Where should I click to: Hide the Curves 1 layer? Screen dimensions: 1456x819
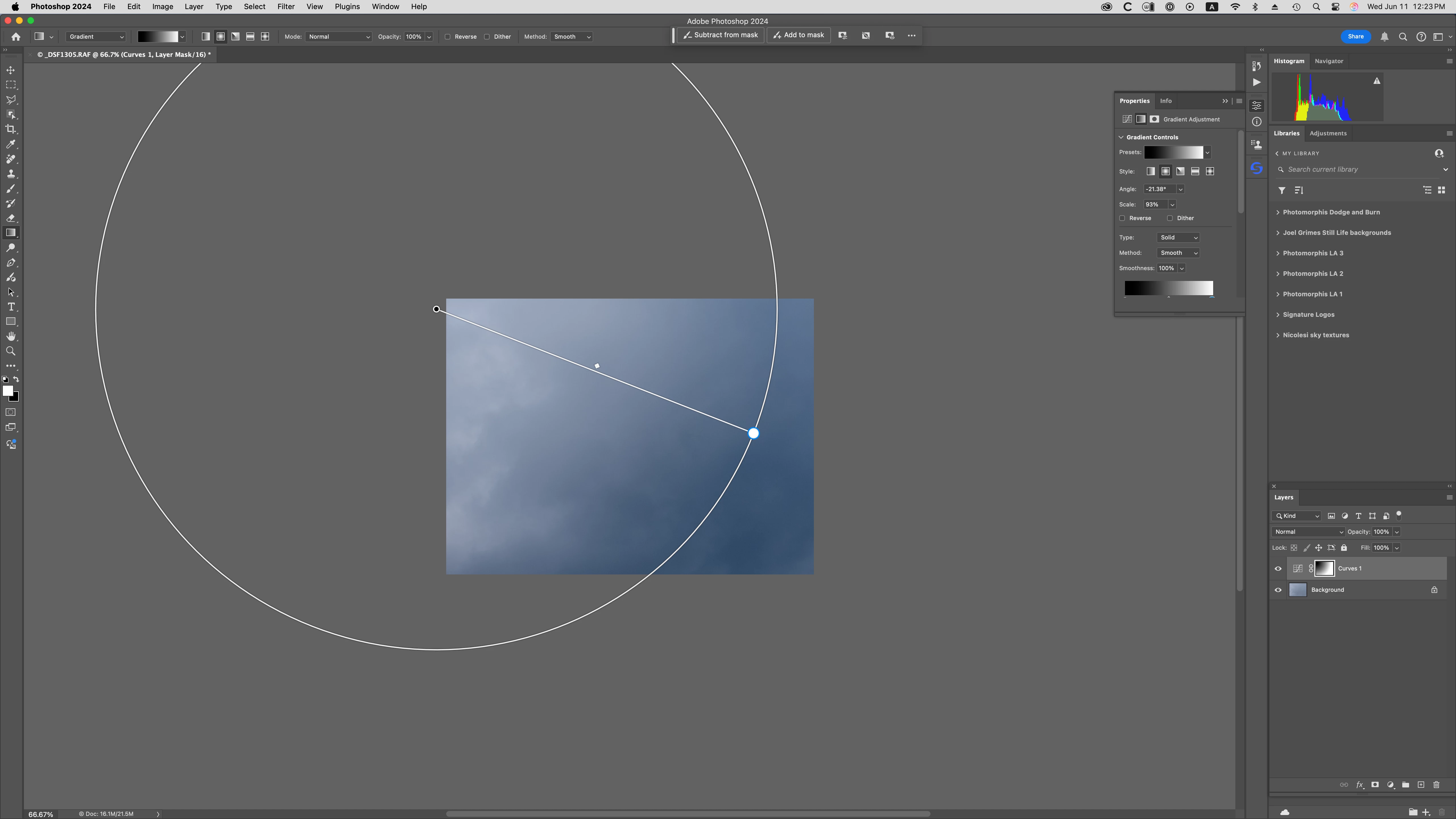coord(1278,569)
